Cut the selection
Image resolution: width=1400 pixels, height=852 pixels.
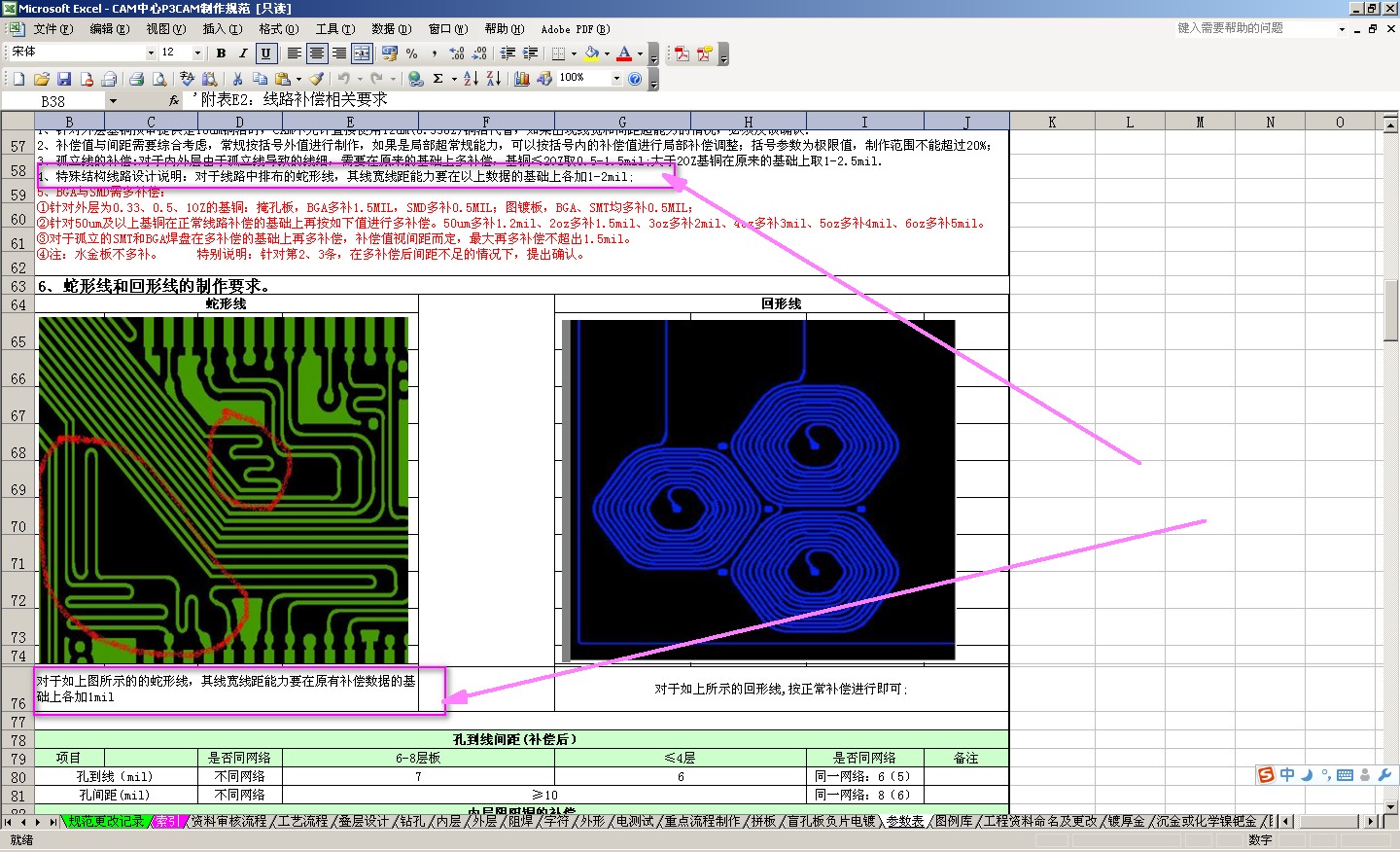coord(237,79)
